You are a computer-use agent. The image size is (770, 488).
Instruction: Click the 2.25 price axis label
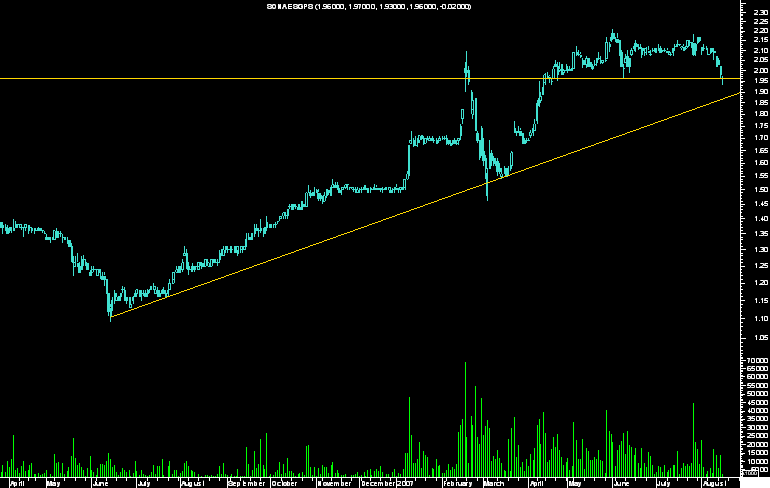point(760,22)
